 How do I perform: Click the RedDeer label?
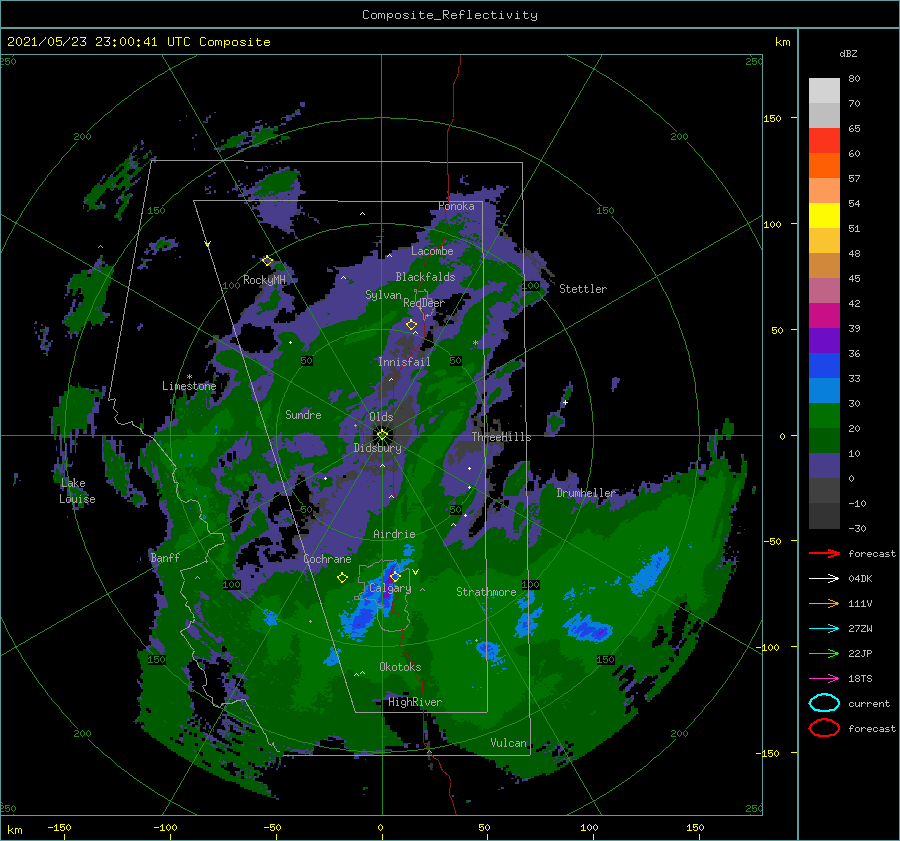pyautogui.click(x=424, y=303)
